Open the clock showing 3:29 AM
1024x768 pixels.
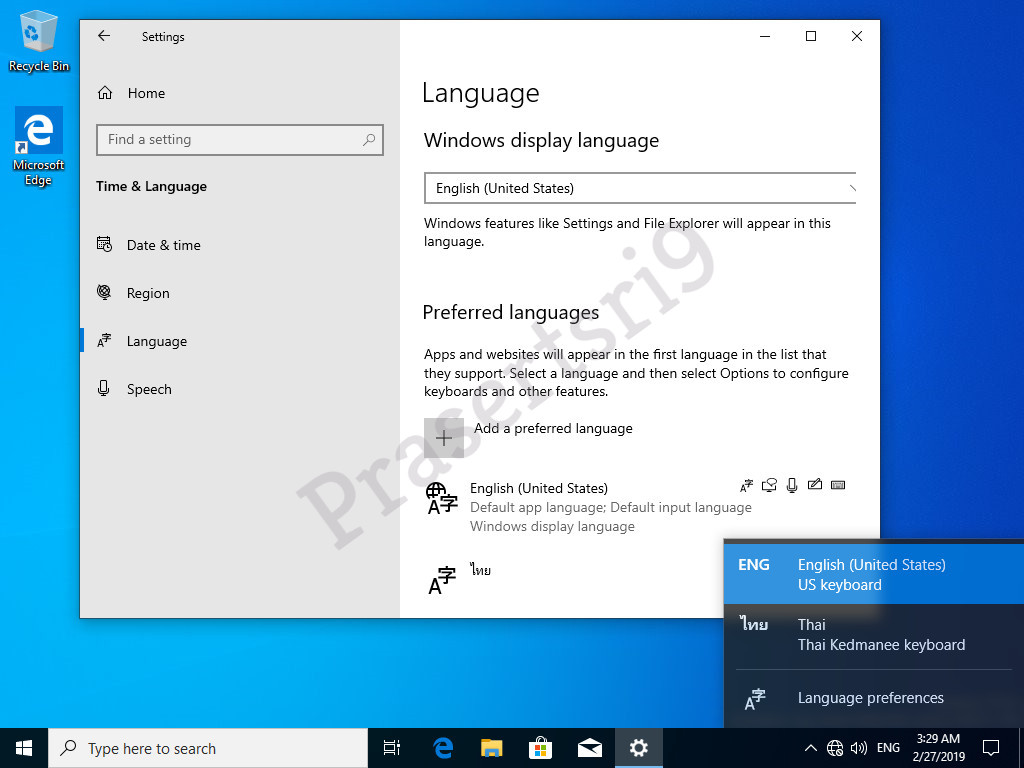(x=938, y=748)
